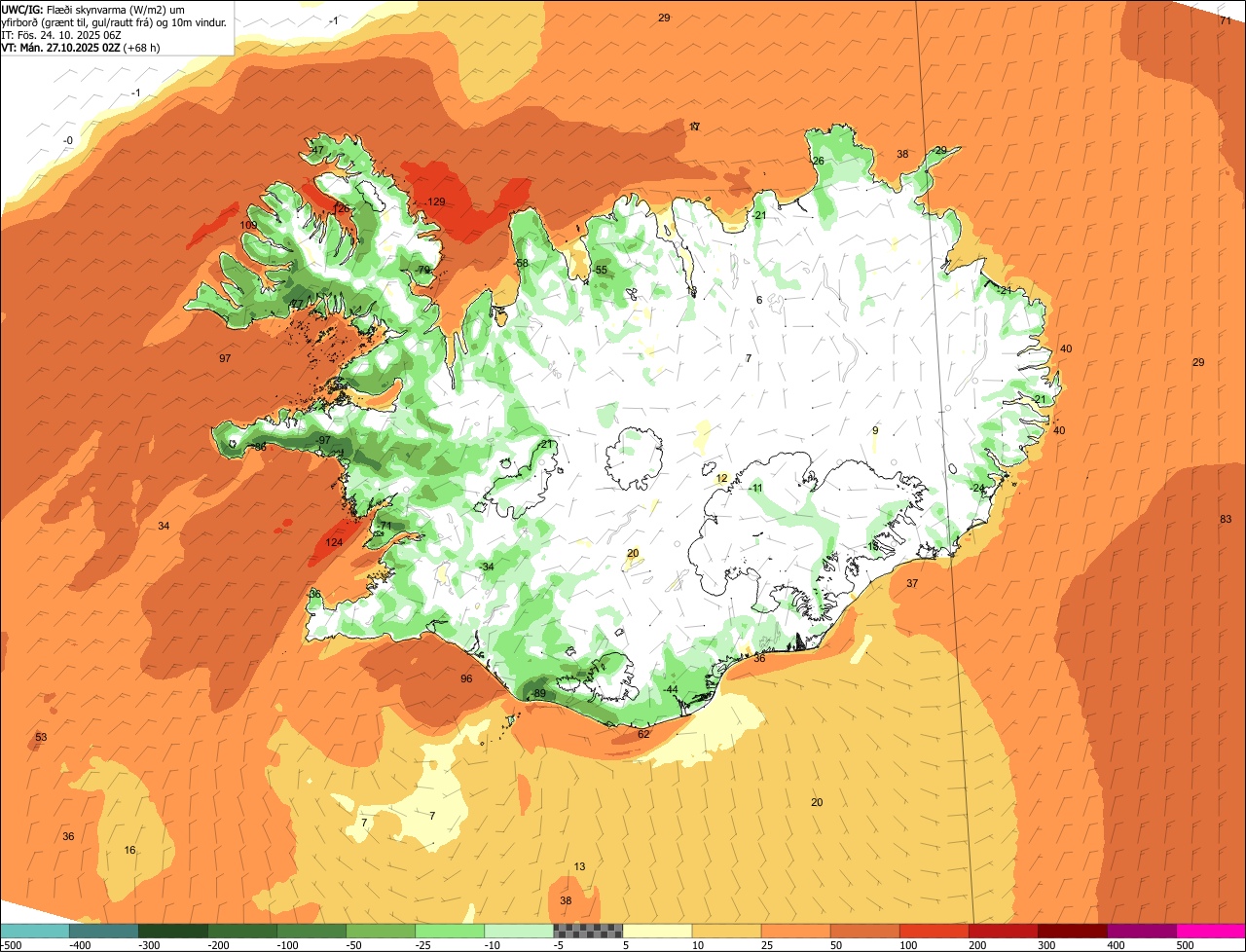1246x952 pixels.
Task: Click the yellow-orange 10 to 25 swatch
Action: tap(726, 931)
